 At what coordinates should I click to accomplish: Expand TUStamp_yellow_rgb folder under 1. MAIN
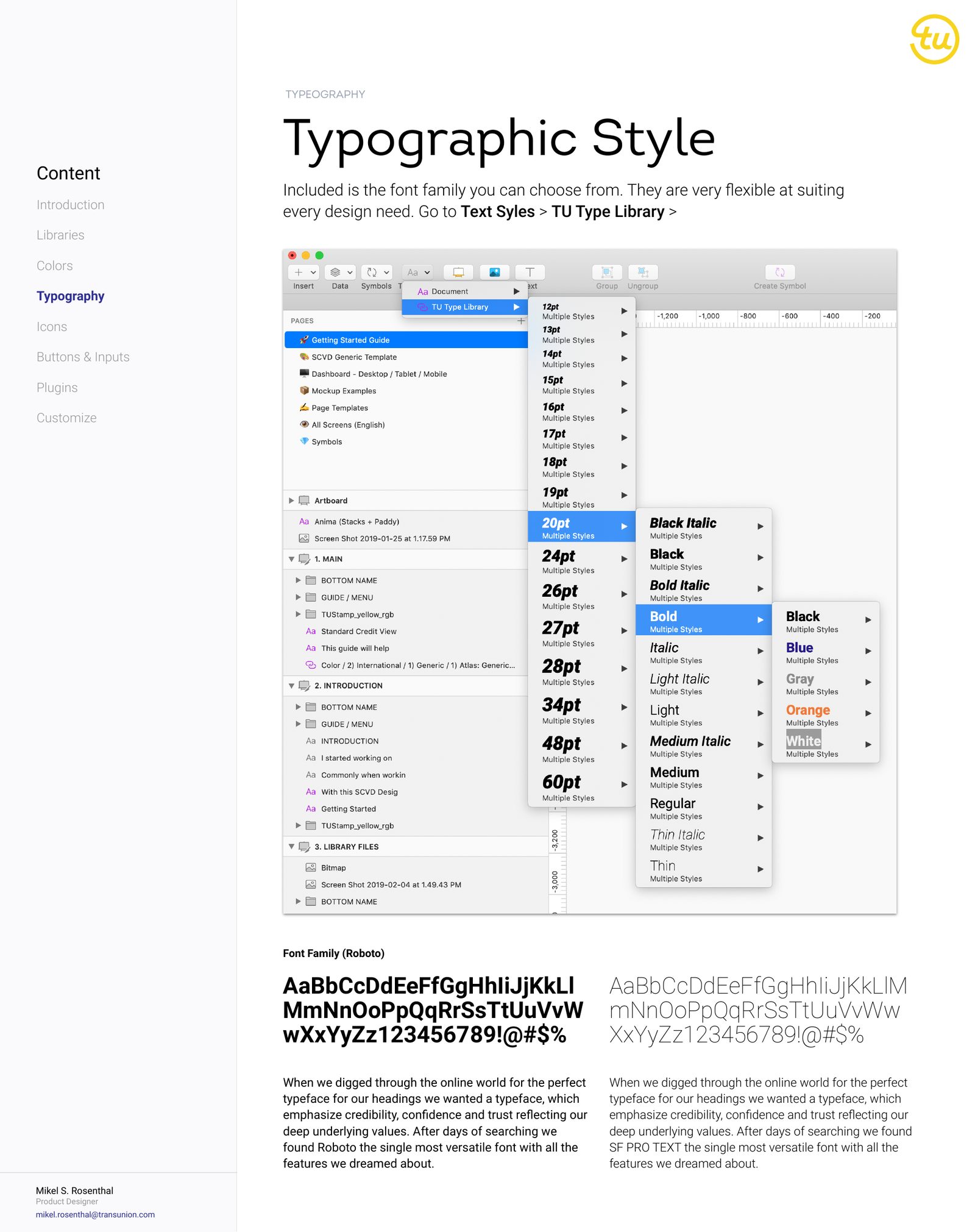coord(298,614)
